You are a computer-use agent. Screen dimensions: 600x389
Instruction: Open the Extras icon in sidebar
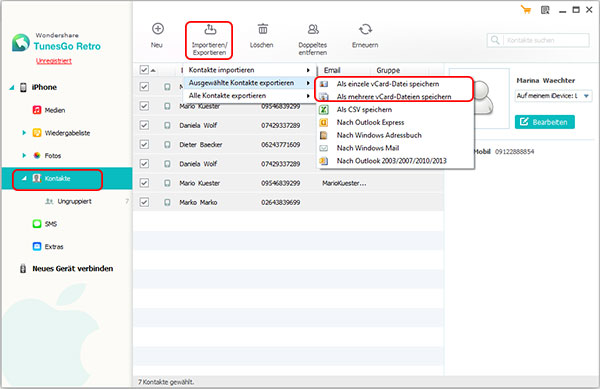point(37,246)
